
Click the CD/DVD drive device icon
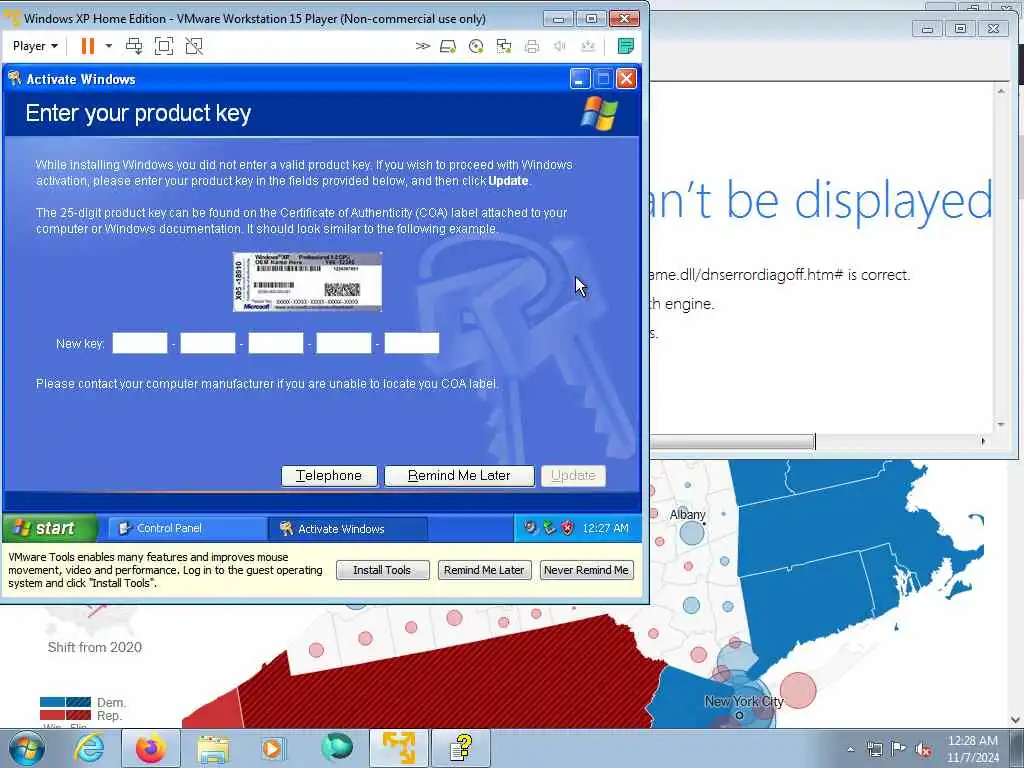pos(476,46)
